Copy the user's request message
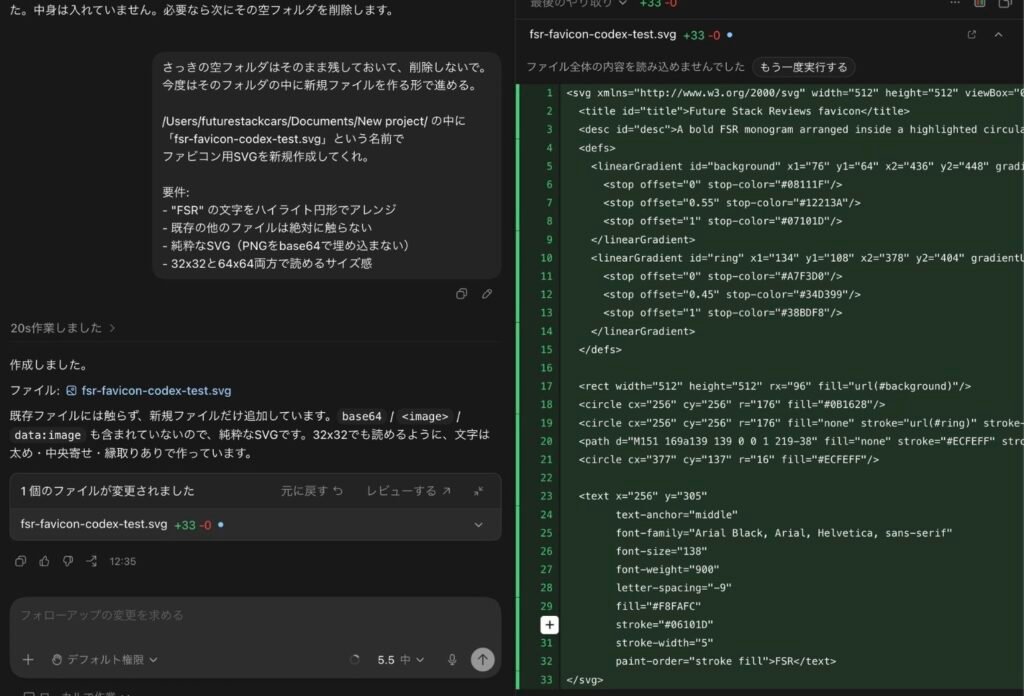The width and height of the screenshot is (1024, 696). (x=461, y=294)
